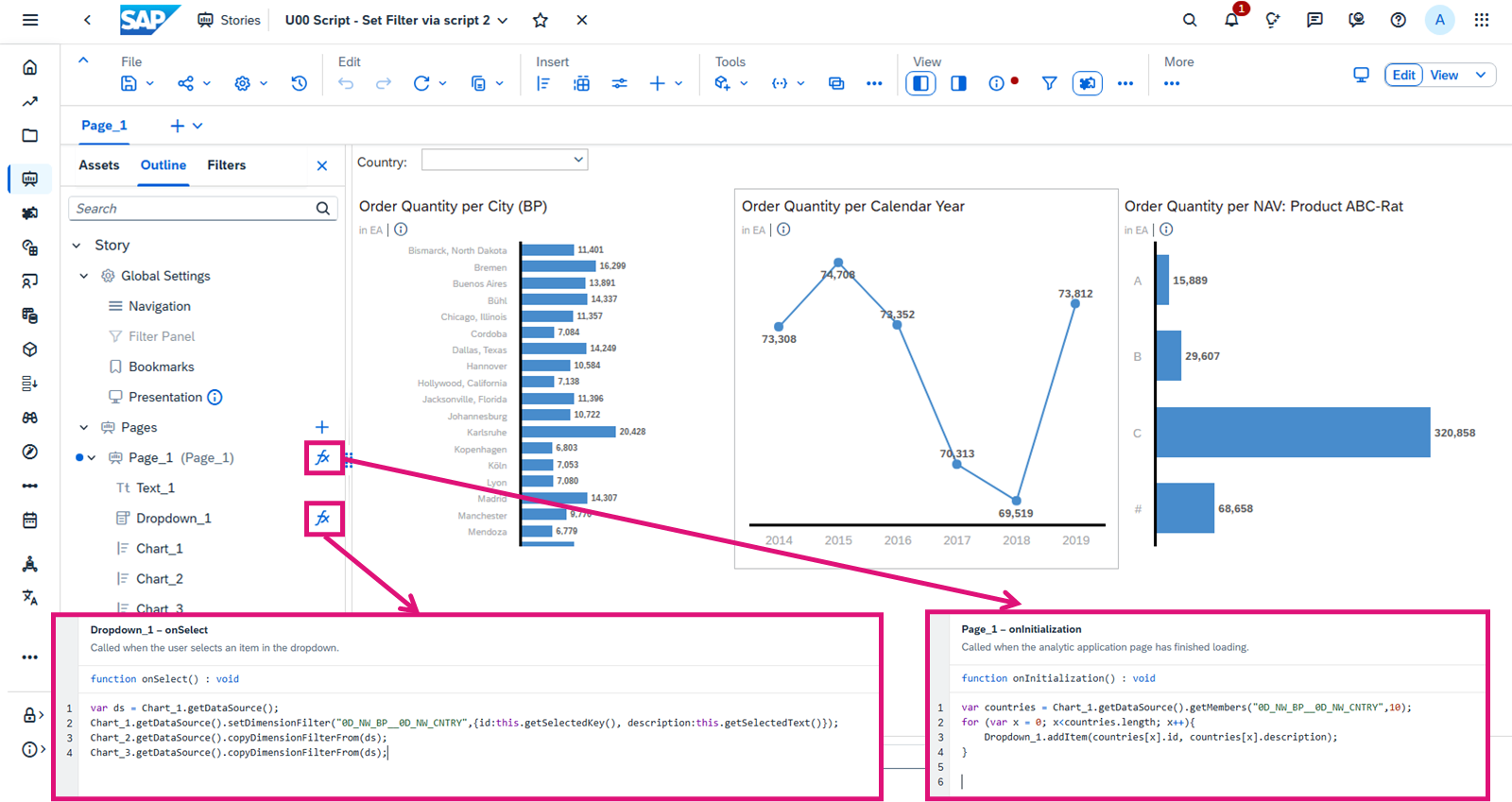The width and height of the screenshot is (1512, 802).
Task: Open story settings gear in File group
Action: [243, 83]
